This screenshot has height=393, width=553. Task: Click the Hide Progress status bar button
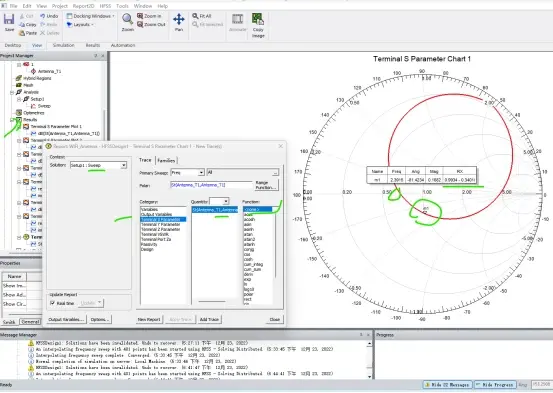pos(495,385)
